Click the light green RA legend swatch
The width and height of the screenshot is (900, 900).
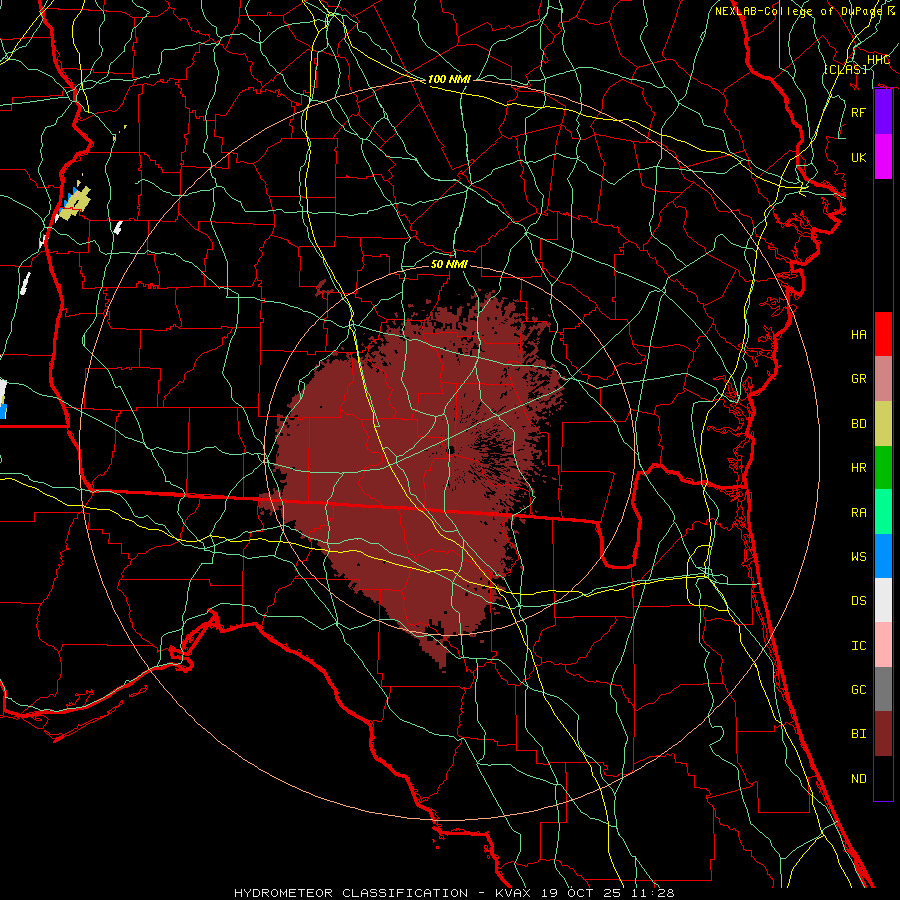[883, 512]
